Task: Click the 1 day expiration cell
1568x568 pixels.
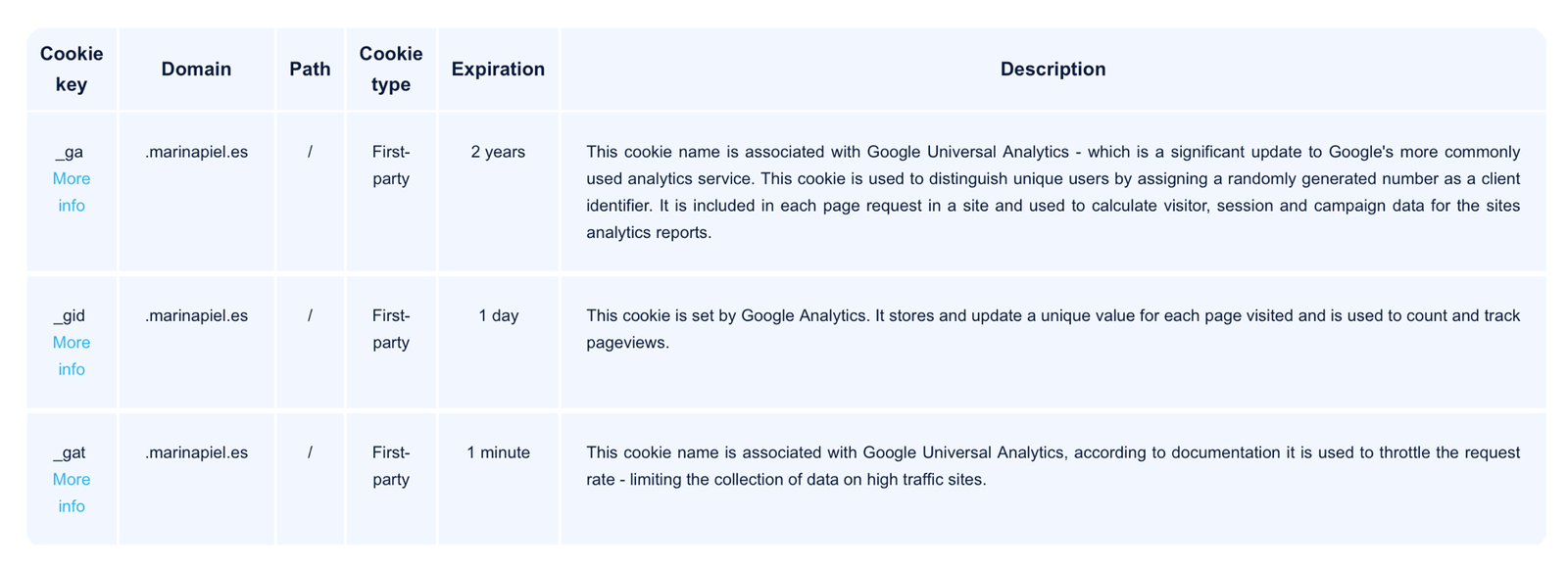Action: [498, 315]
